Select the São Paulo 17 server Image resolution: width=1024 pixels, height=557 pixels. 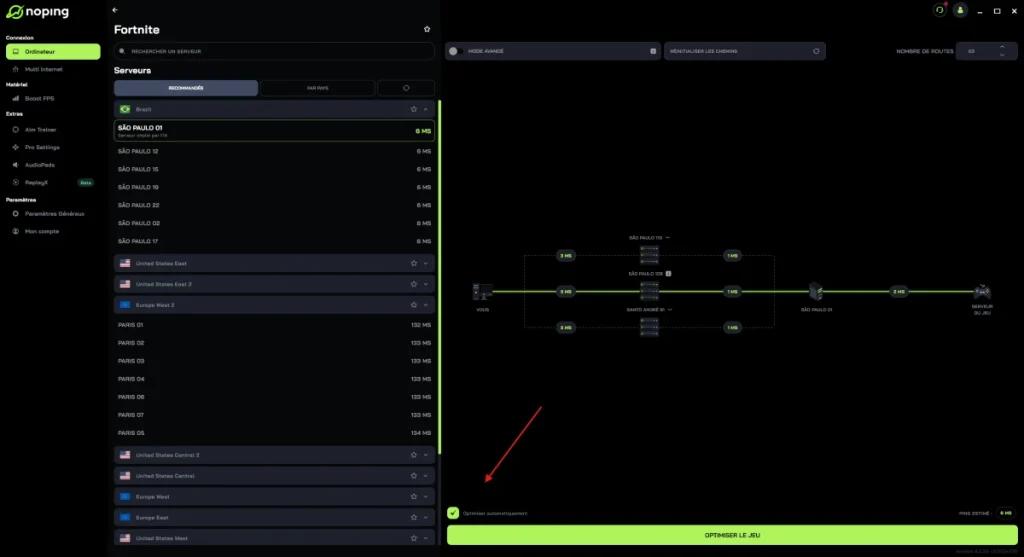click(274, 241)
